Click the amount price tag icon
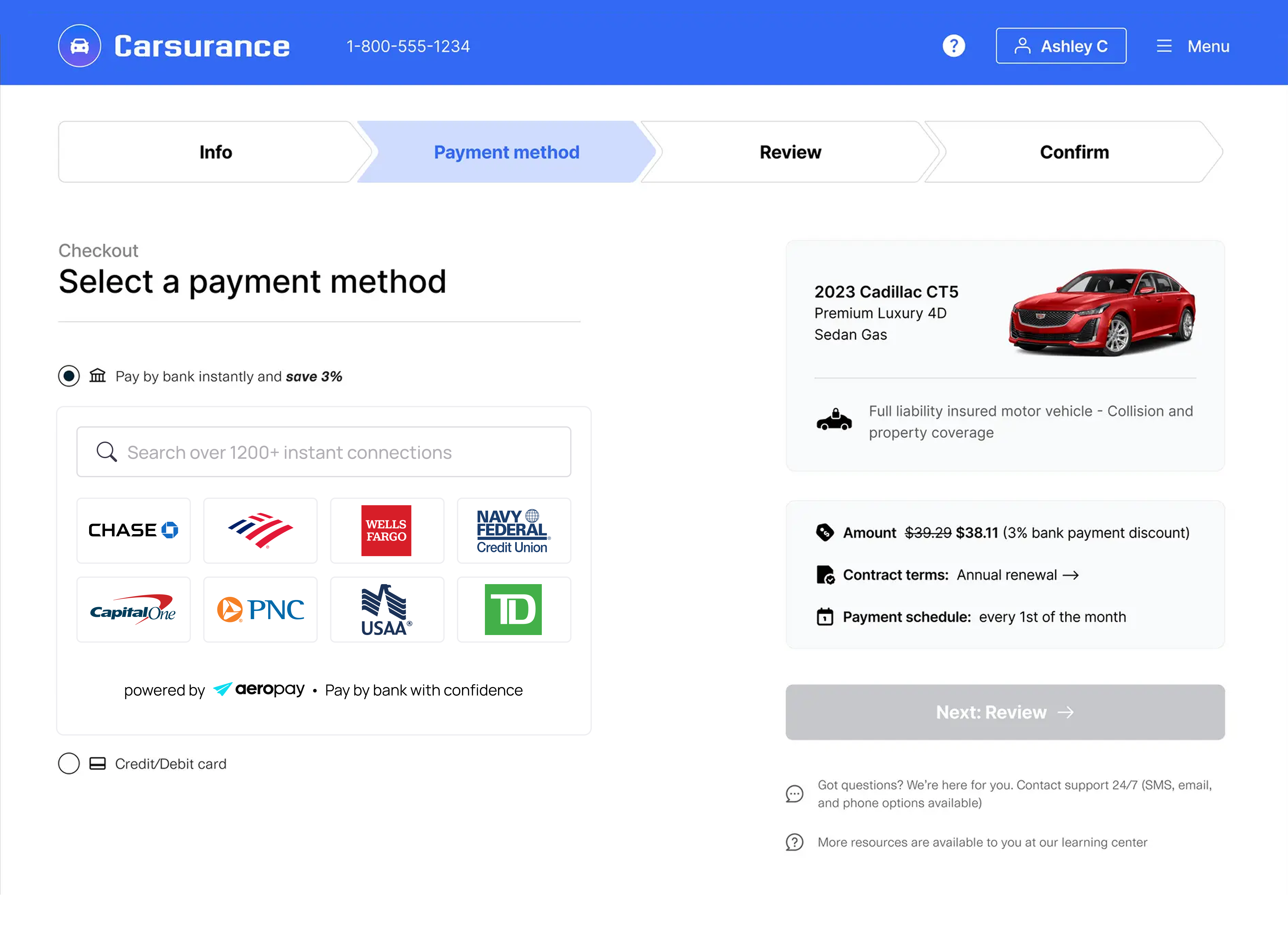The image size is (1288, 929). 825,532
